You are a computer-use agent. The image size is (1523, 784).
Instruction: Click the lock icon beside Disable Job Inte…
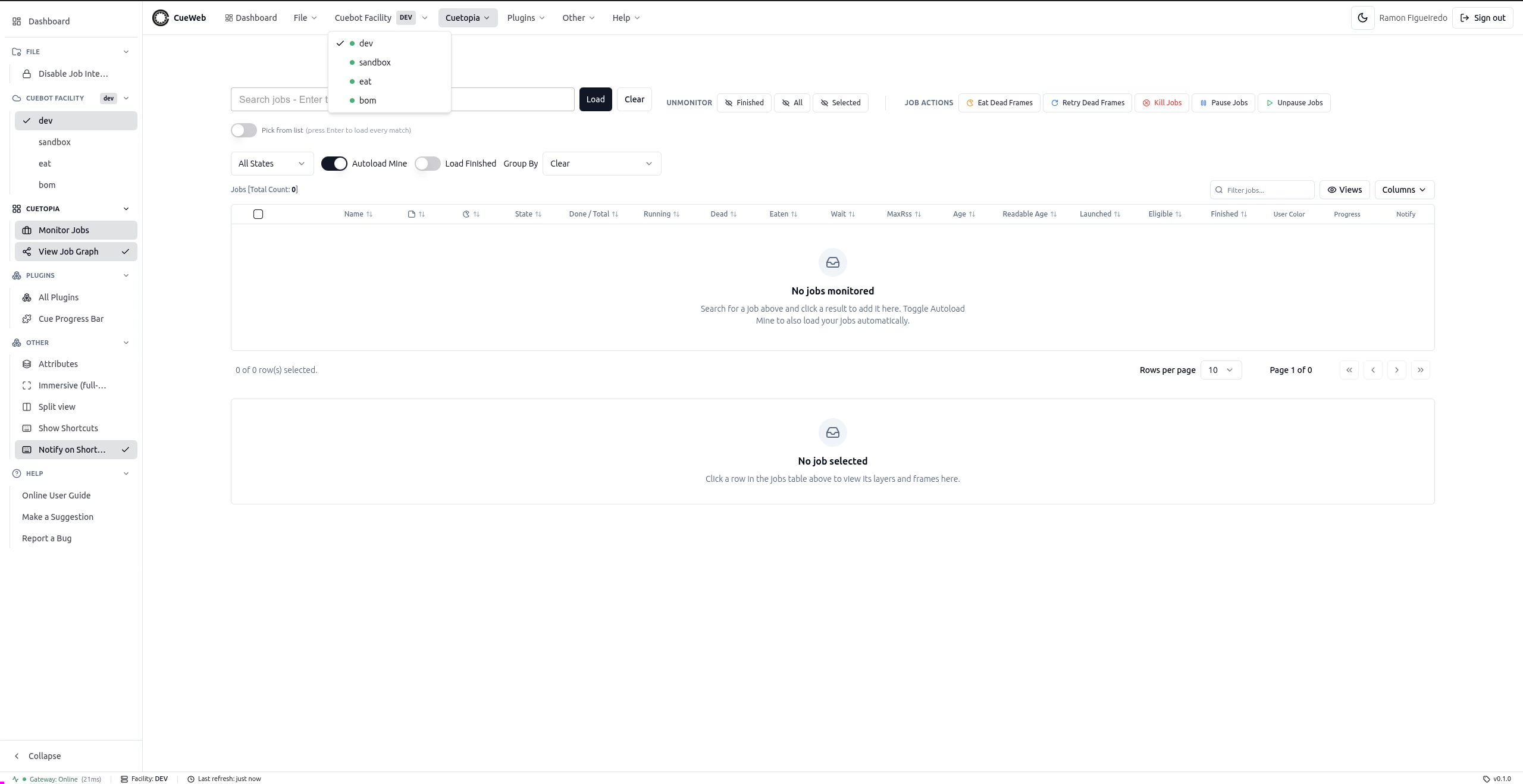[x=27, y=74]
